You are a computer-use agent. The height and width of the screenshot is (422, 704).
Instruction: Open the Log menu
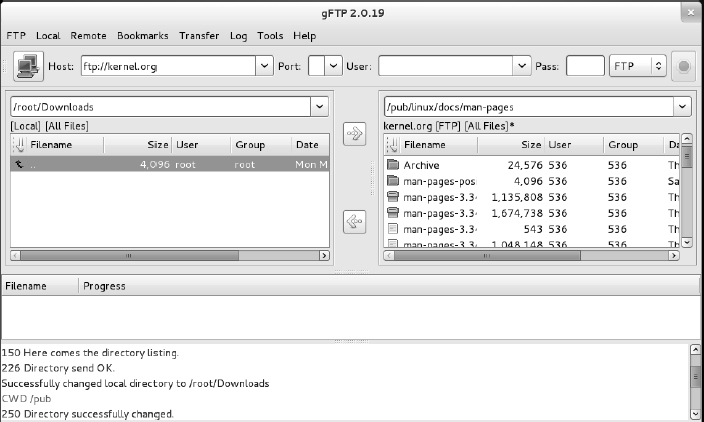(x=238, y=36)
